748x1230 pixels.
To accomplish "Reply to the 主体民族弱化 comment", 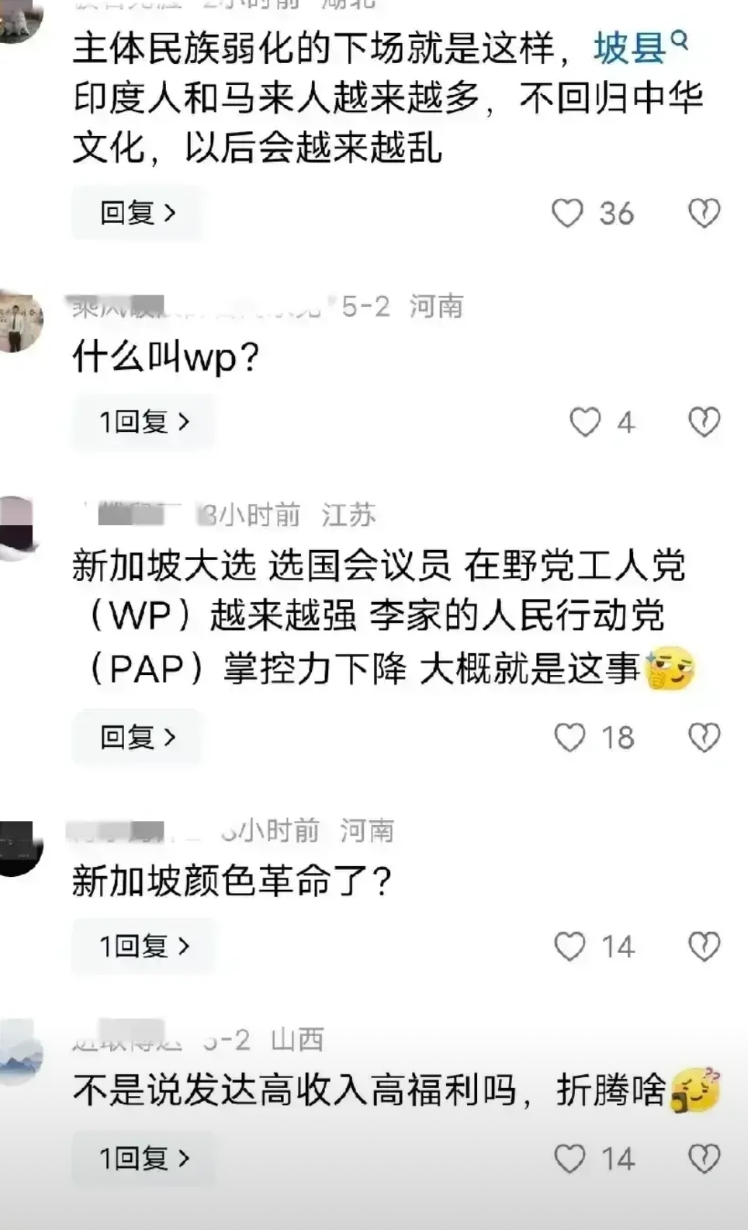I will [x=138, y=213].
